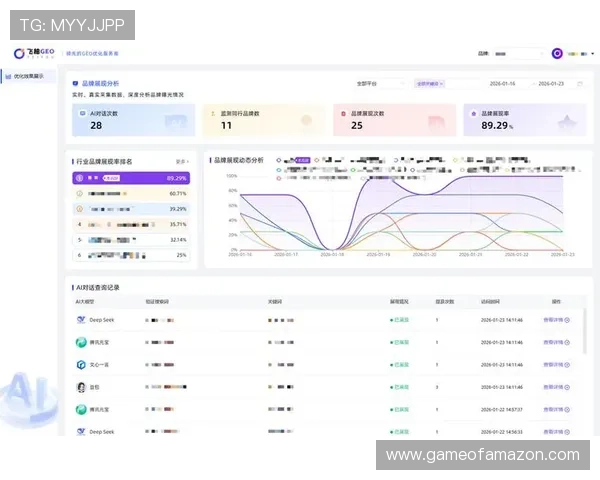Click the shield icon beside 品牌展现分析
Viewport: 600px width, 480px height.
click(x=77, y=84)
